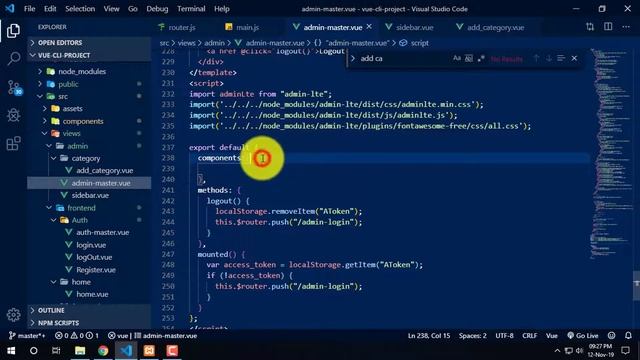640x360 pixels.
Task: Open the Selection menu
Action: point(80,9)
